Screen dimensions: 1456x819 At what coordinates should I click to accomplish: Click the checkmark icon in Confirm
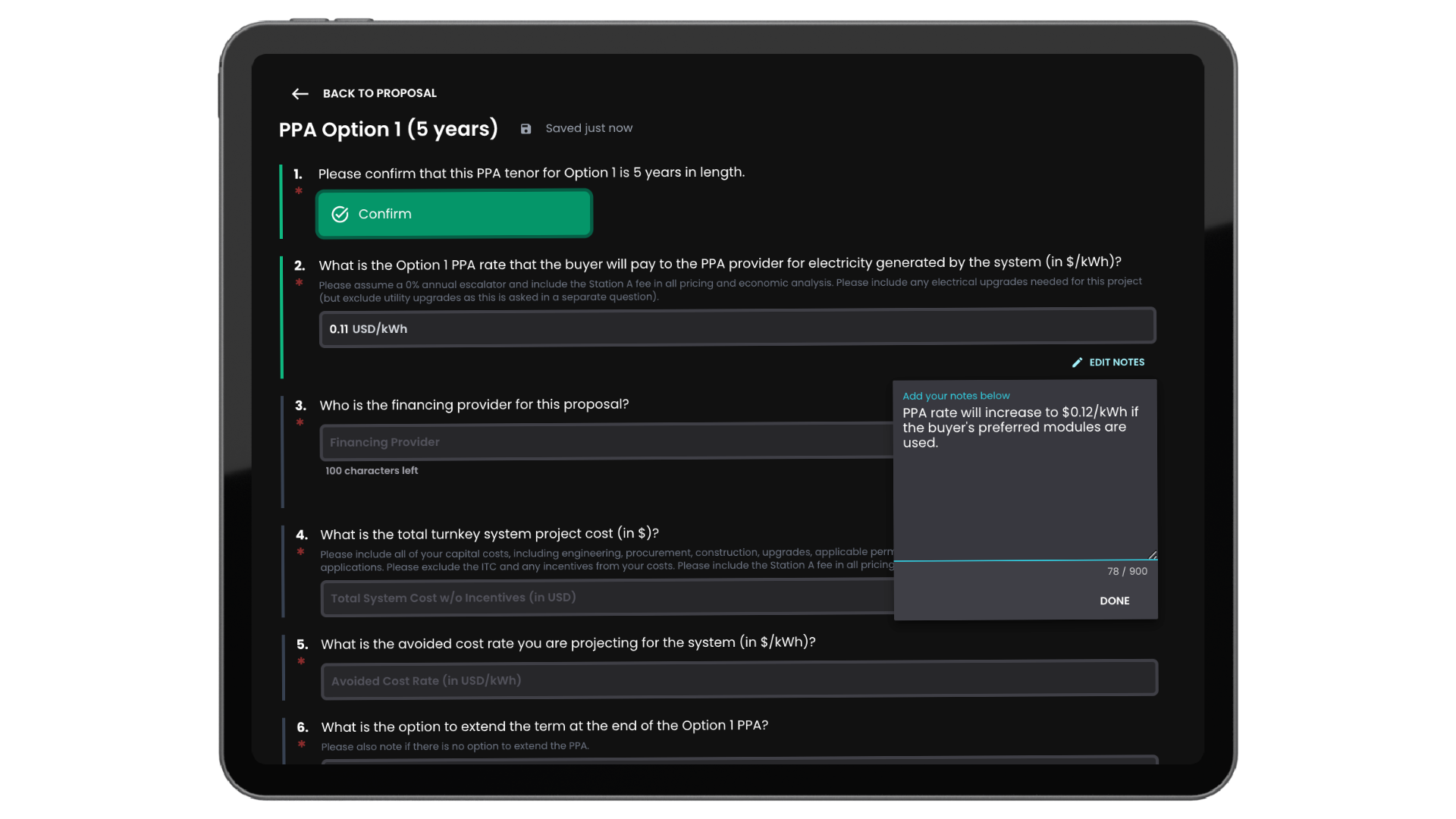(x=340, y=215)
